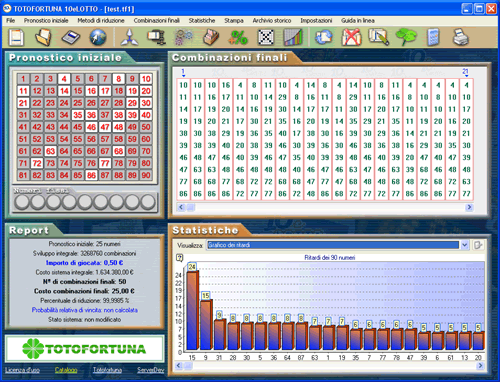The image size is (500, 382).
Task: Open the calculator toolbar icon
Action: click(x=433, y=37)
